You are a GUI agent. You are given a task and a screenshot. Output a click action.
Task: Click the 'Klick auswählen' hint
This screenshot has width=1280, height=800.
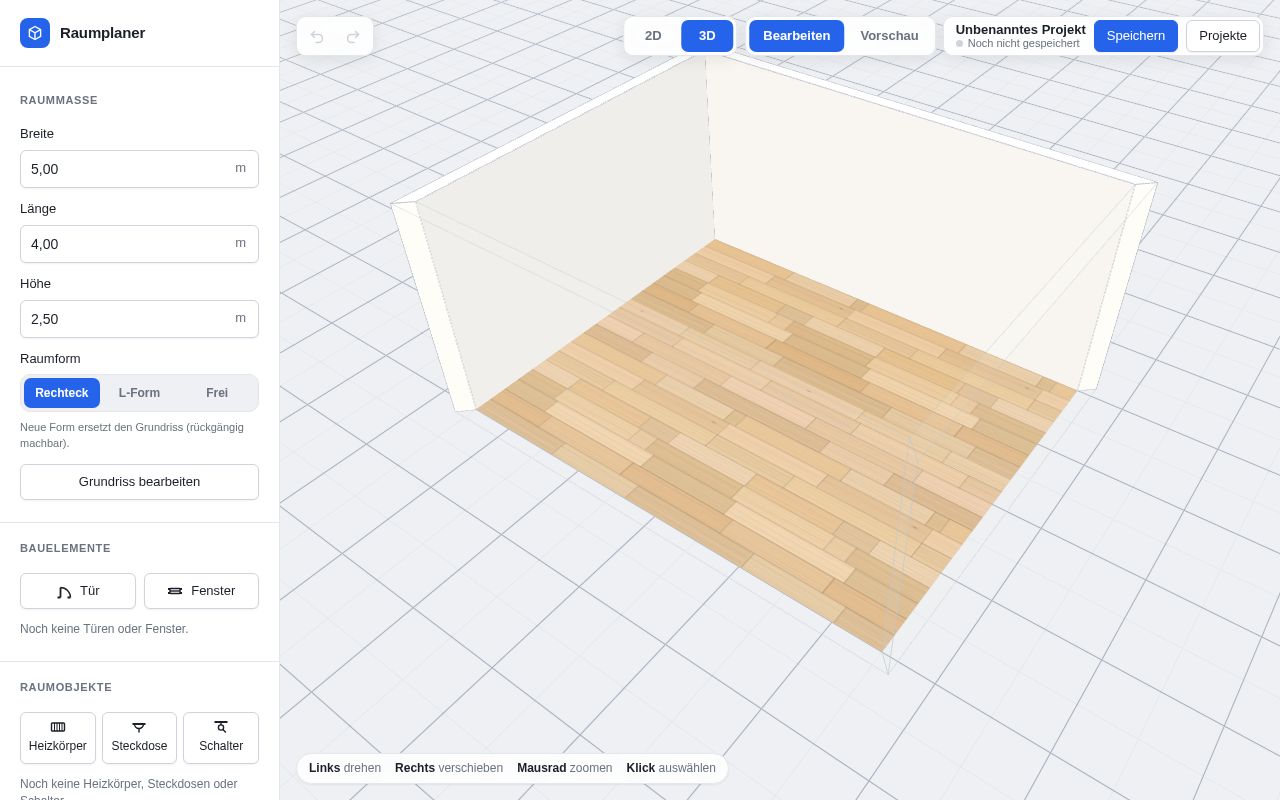tap(671, 768)
